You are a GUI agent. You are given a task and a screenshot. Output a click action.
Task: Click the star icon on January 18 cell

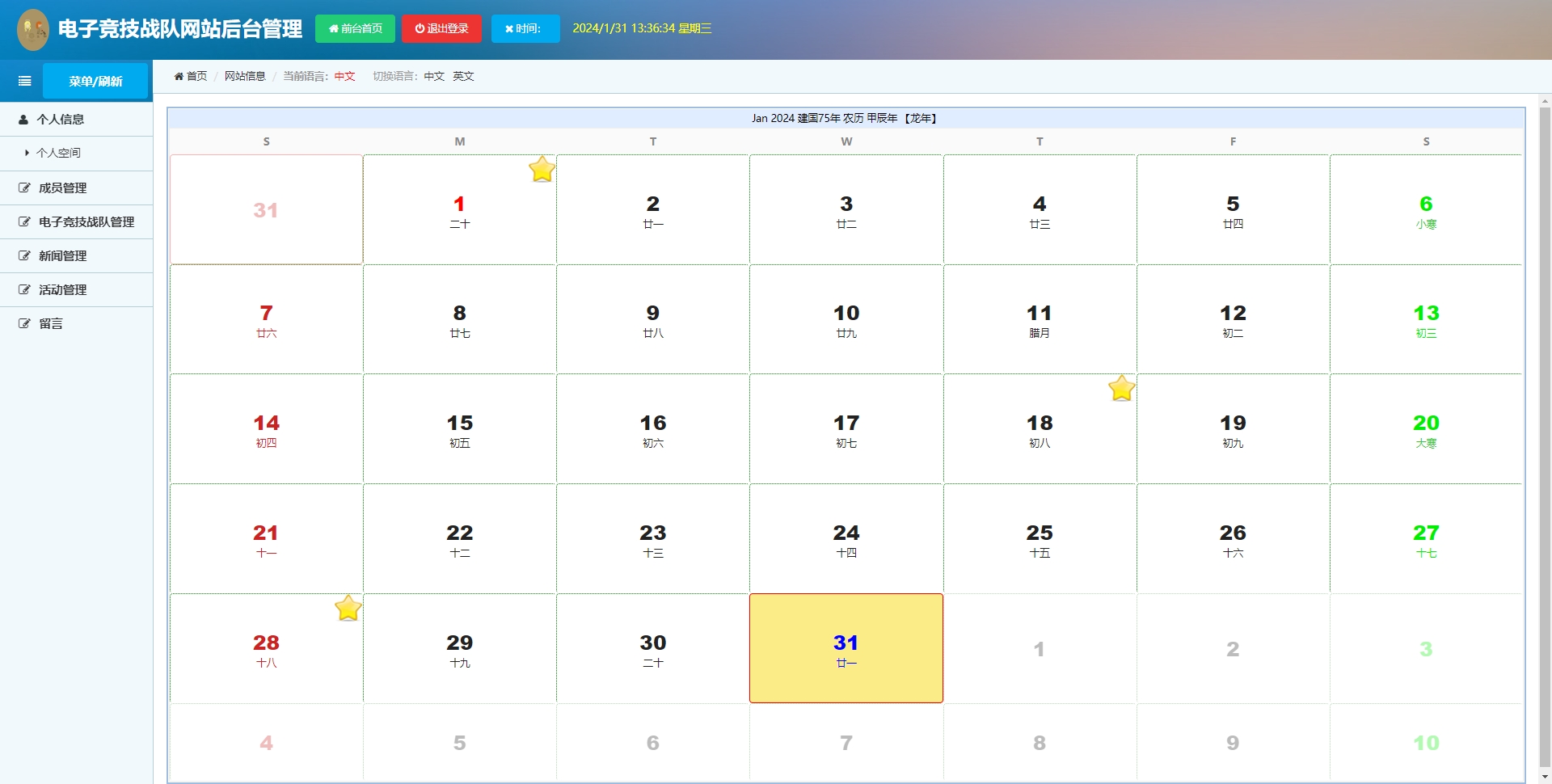[1122, 389]
